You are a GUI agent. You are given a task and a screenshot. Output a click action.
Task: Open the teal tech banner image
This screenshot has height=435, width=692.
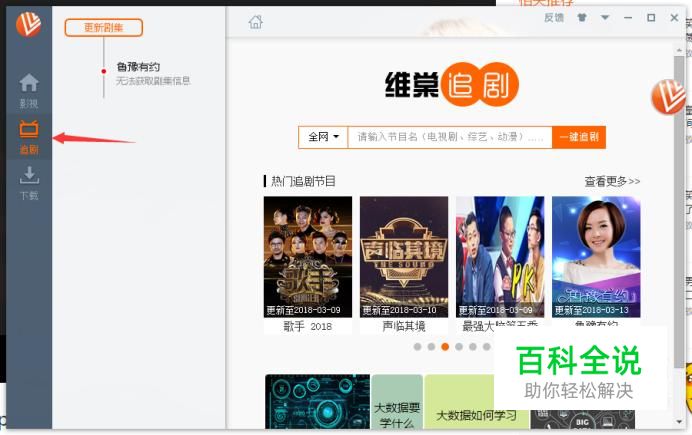[x=318, y=401]
